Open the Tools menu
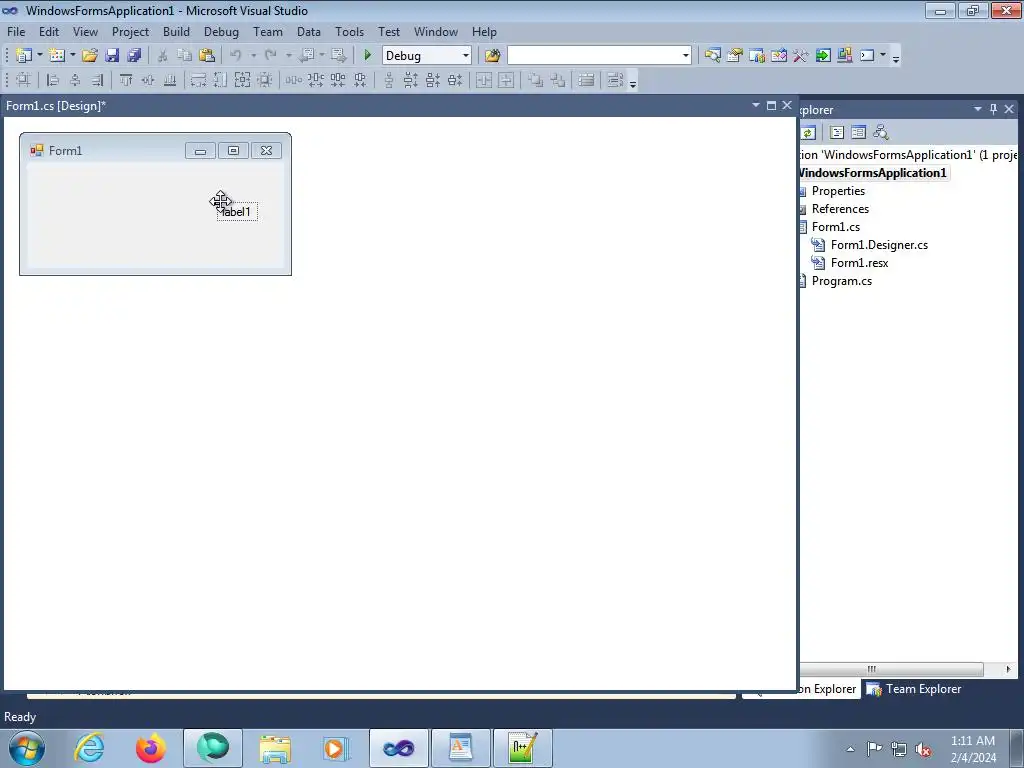 point(349,31)
